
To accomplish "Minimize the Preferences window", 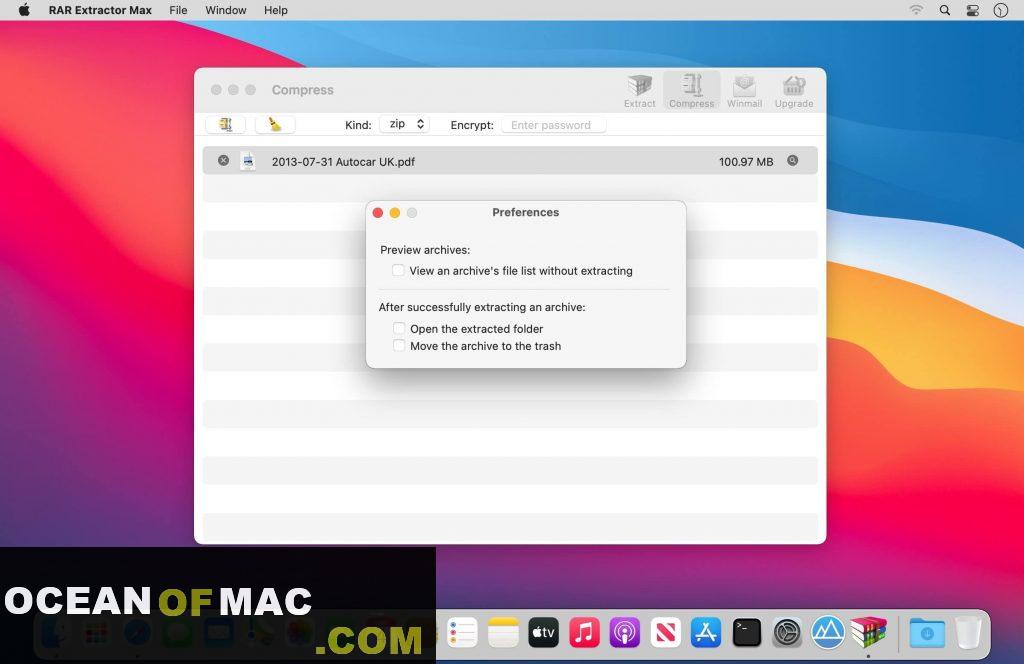I will [x=394, y=213].
